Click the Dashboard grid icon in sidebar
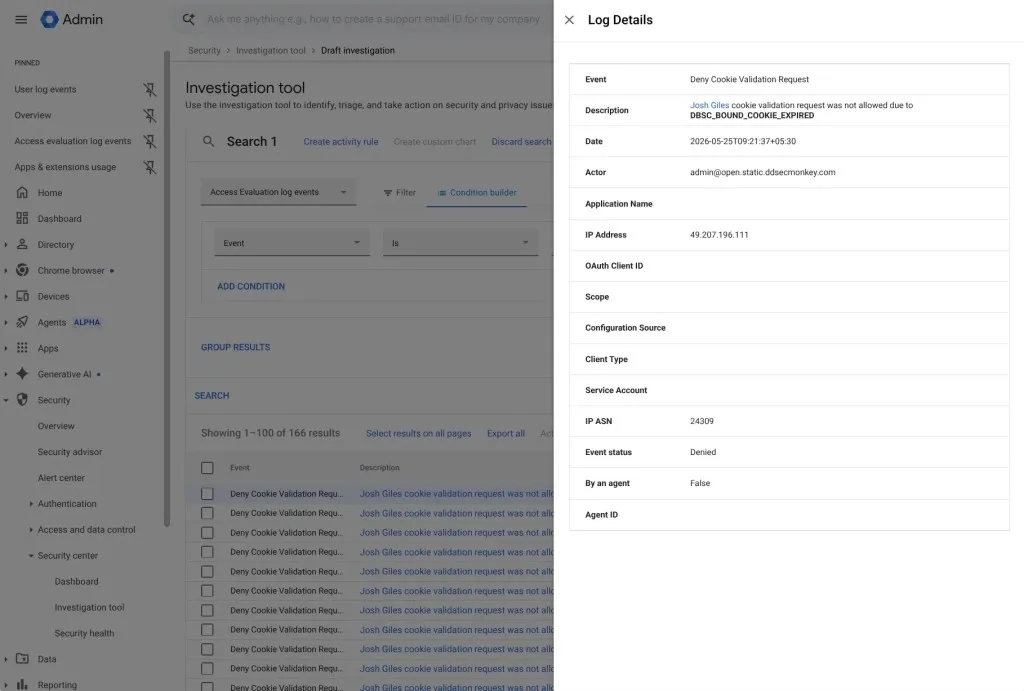This screenshot has height=691, width=1024. (x=22, y=218)
